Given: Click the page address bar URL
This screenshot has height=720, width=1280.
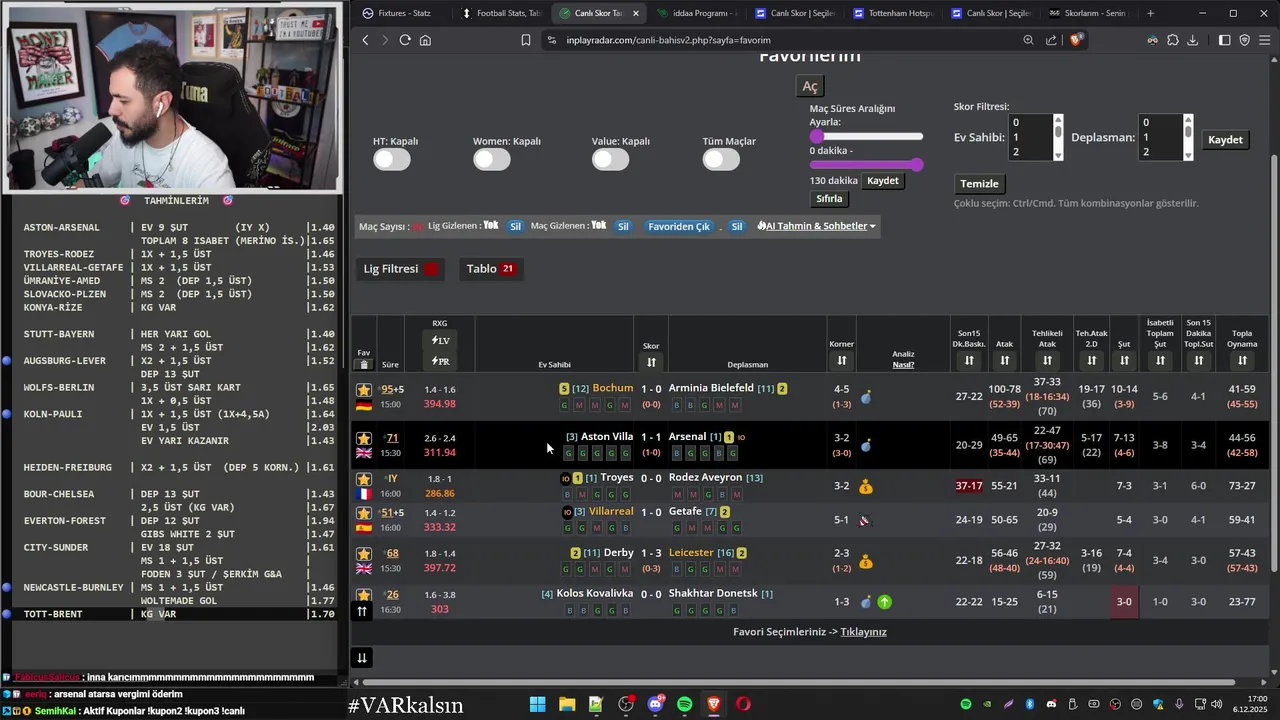Looking at the screenshot, I should (x=668, y=40).
